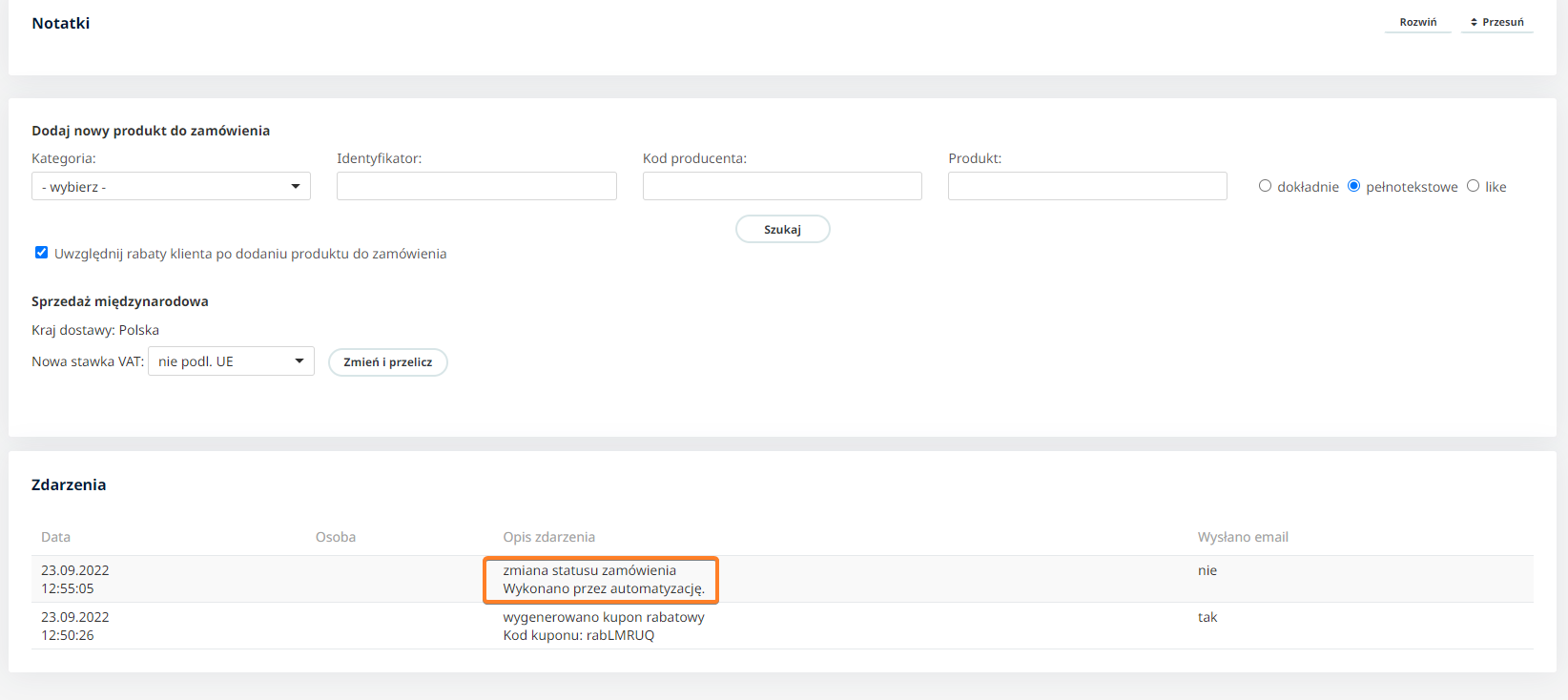Open the Nowa stawka VAT dropdown
1568x700 pixels.
point(231,361)
